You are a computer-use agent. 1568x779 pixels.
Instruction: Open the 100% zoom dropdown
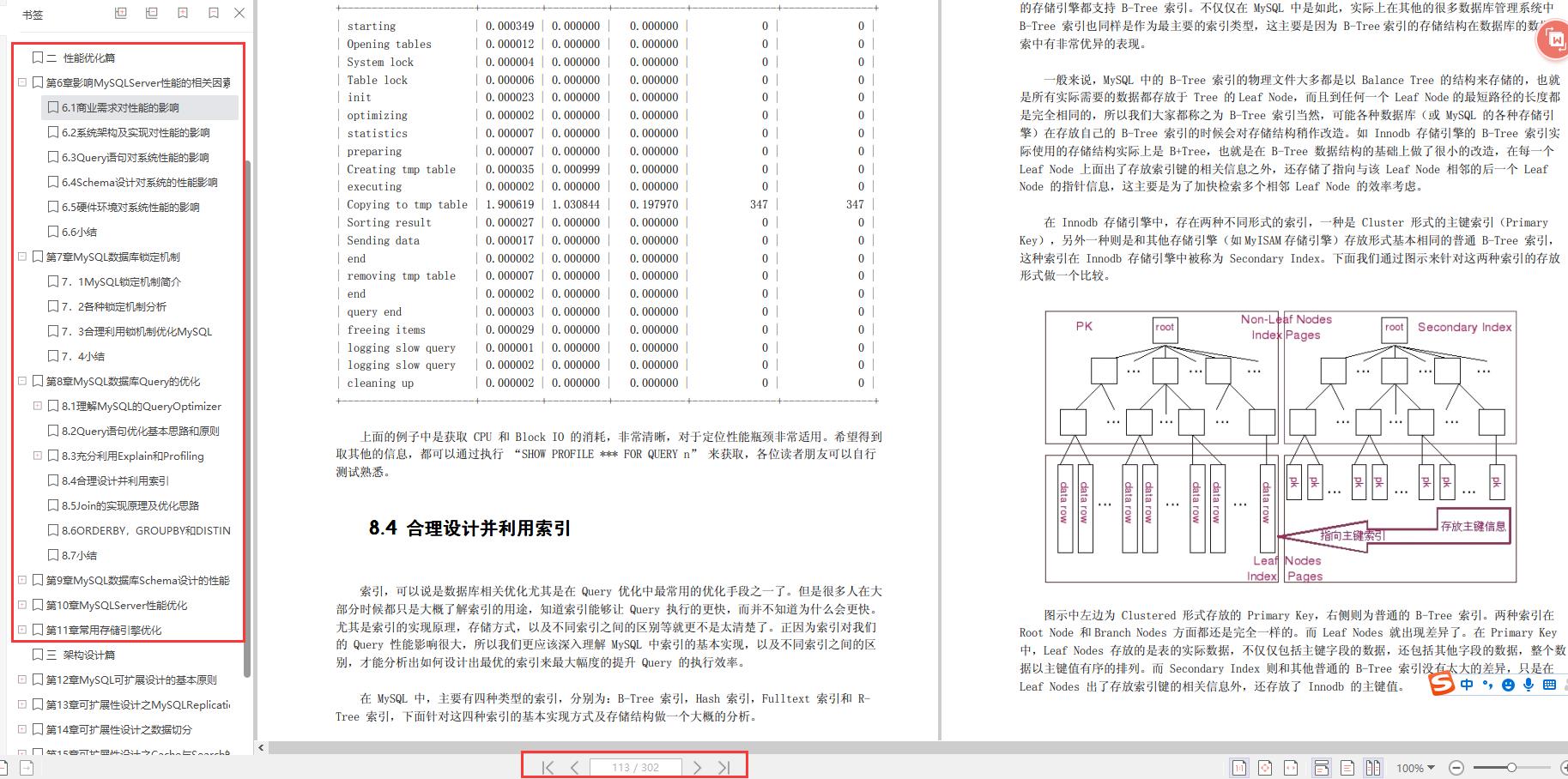[1415, 768]
